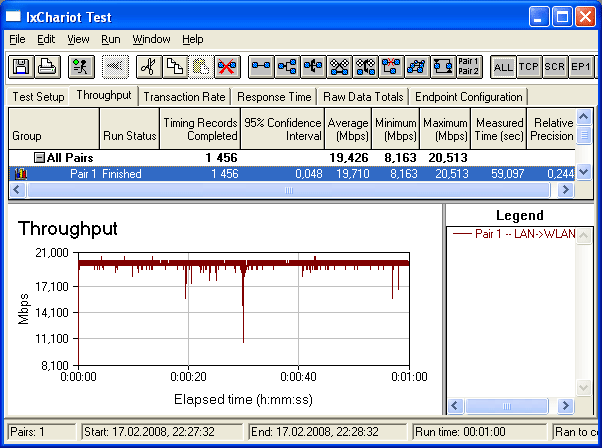Switch to the Test Setup tab
The height and width of the screenshot is (448, 602).
(x=38, y=97)
